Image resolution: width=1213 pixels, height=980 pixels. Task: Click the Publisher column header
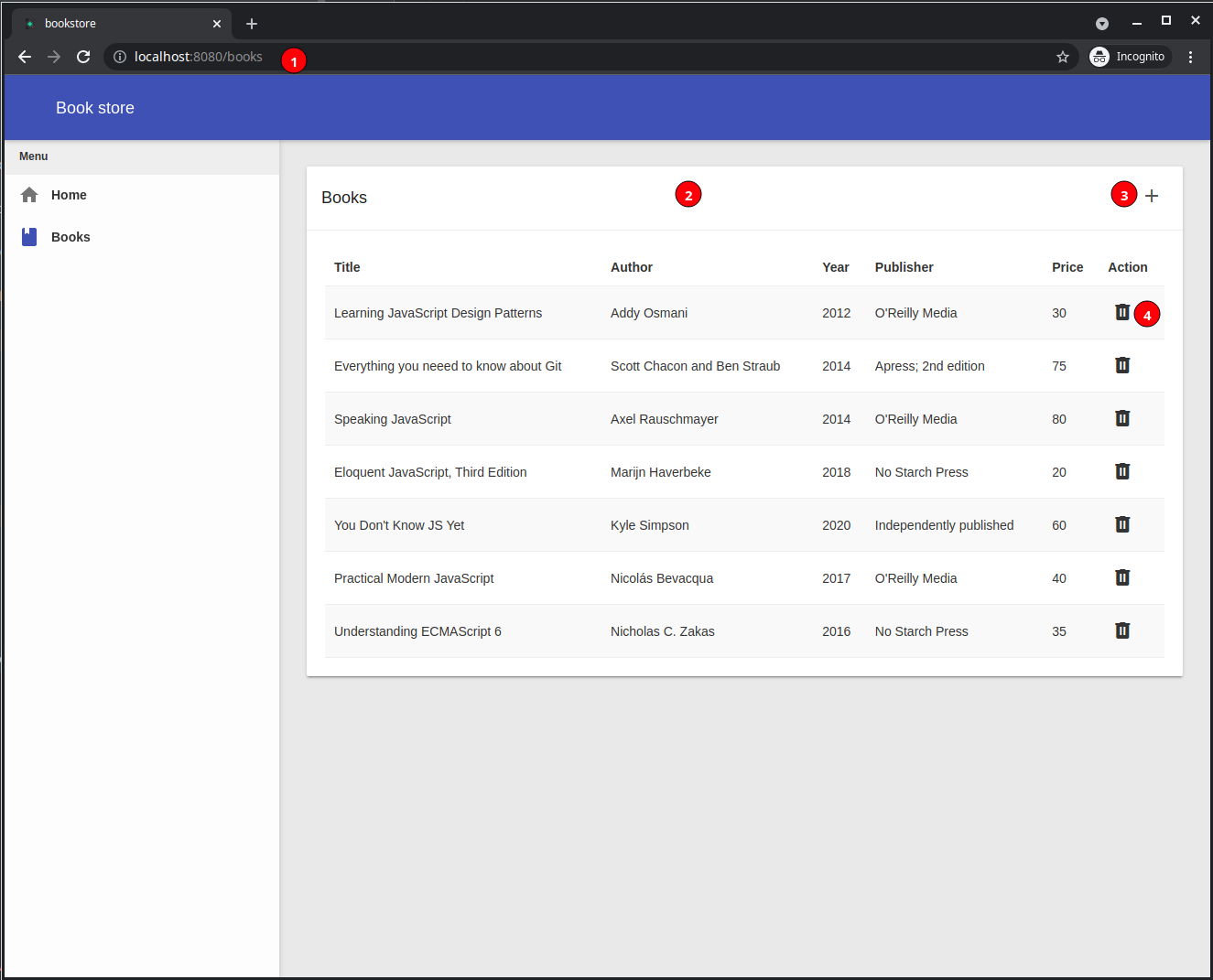point(904,267)
